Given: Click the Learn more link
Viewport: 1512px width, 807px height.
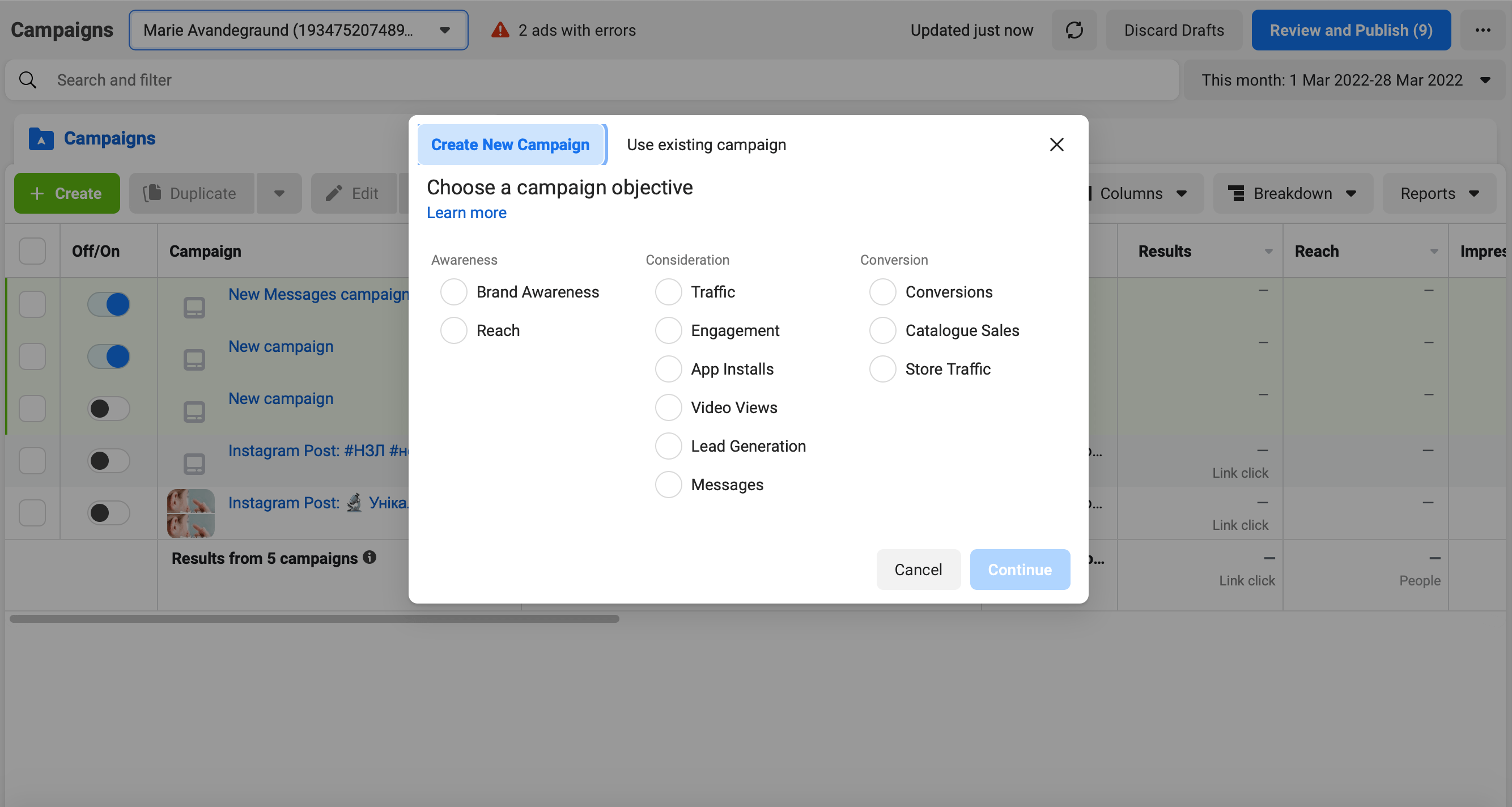Looking at the screenshot, I should pos(466,213).
